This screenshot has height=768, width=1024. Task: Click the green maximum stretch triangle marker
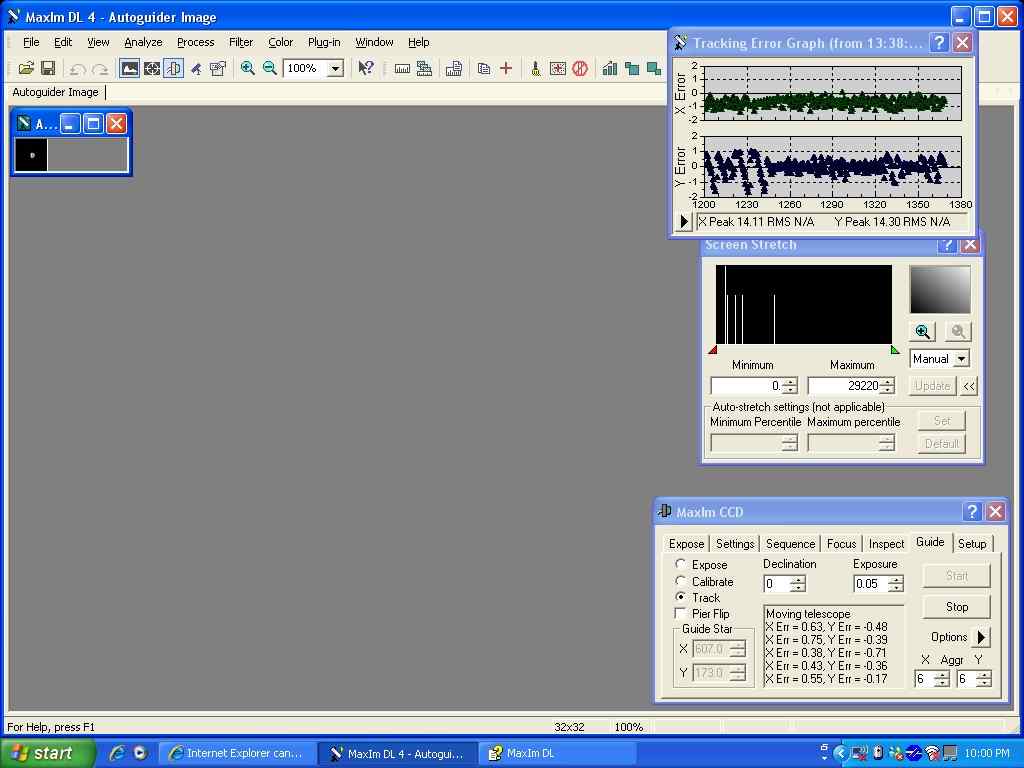pyautogui.click(x=895, y=350)
